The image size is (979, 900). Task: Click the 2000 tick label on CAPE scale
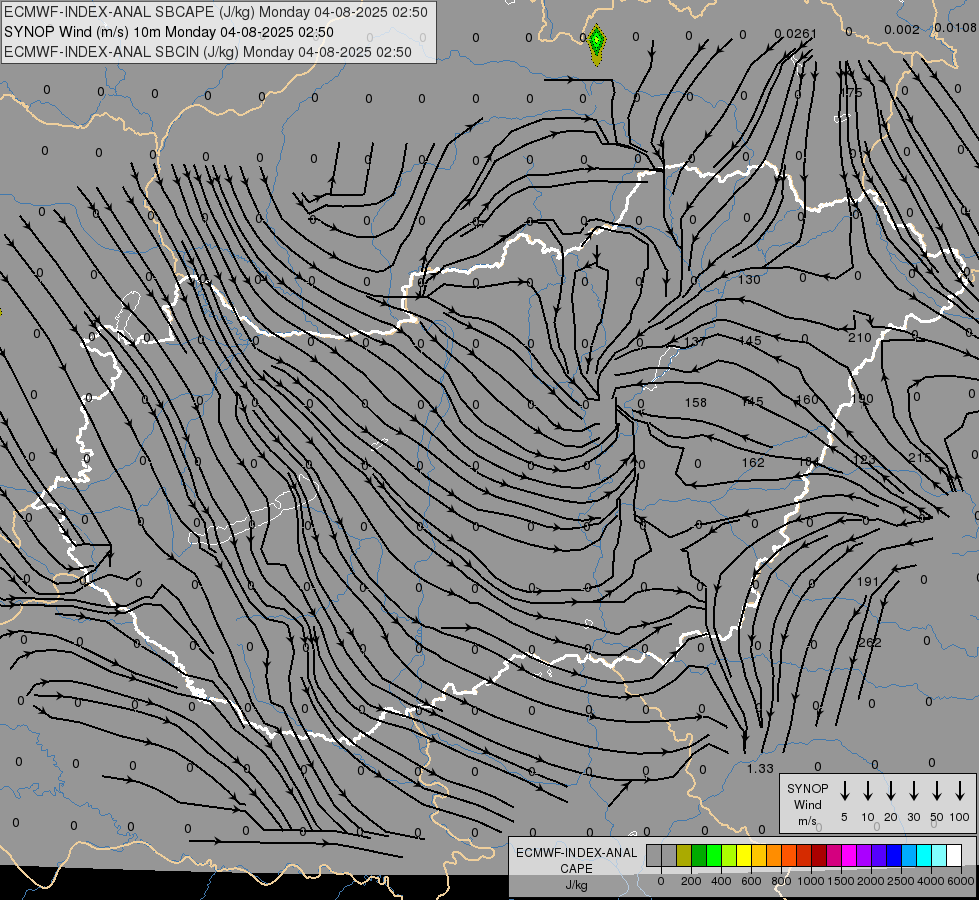871,881
